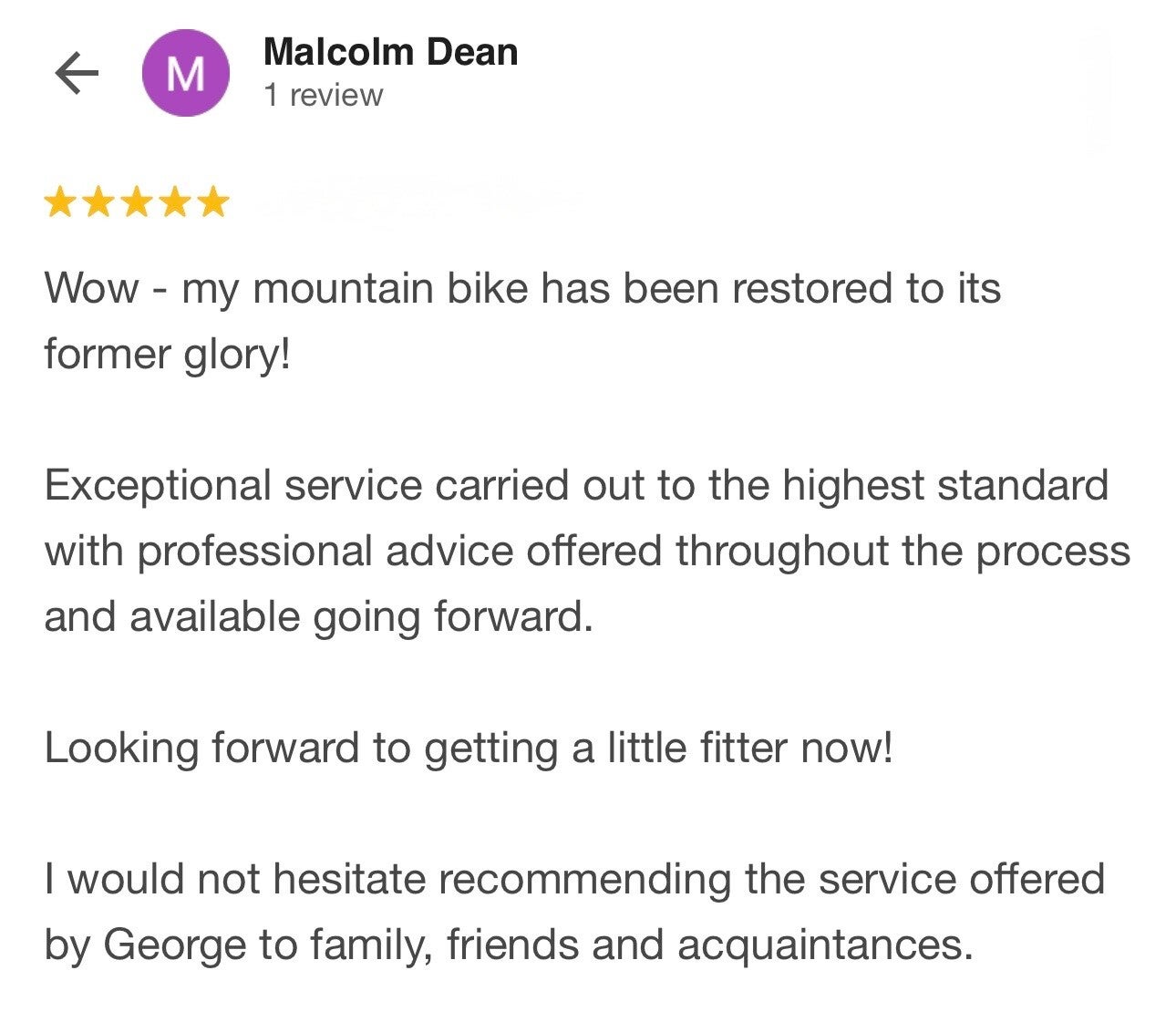The image size is (1176, 1022).
Task: Select the fifth rating star
Action: tap(213, 202)
